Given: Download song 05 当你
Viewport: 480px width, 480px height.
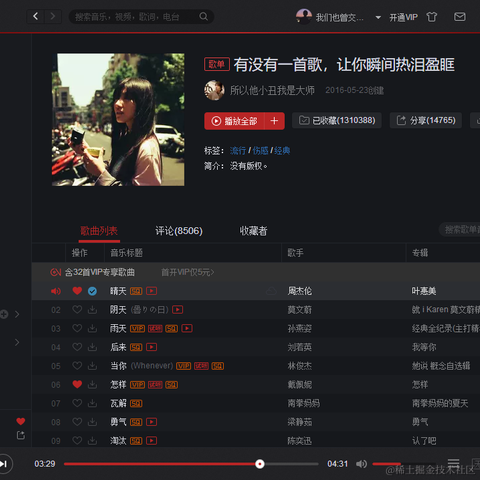Looking at the screenshot, I should [92, 366].
